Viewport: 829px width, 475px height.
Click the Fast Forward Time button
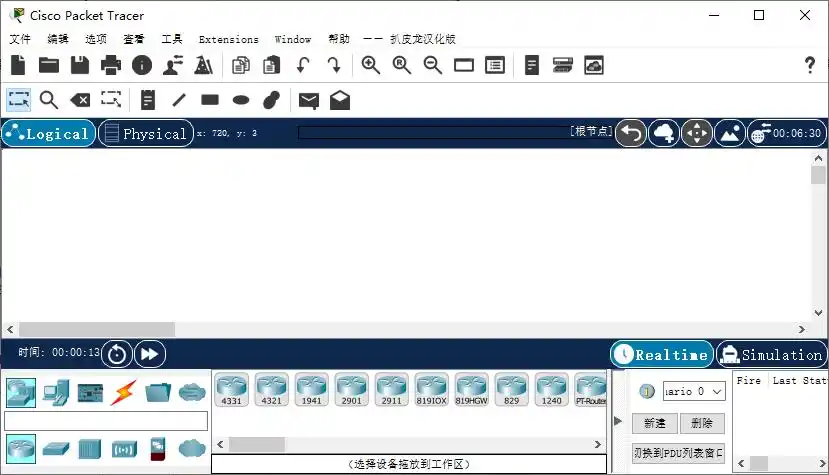pos(149,353)
